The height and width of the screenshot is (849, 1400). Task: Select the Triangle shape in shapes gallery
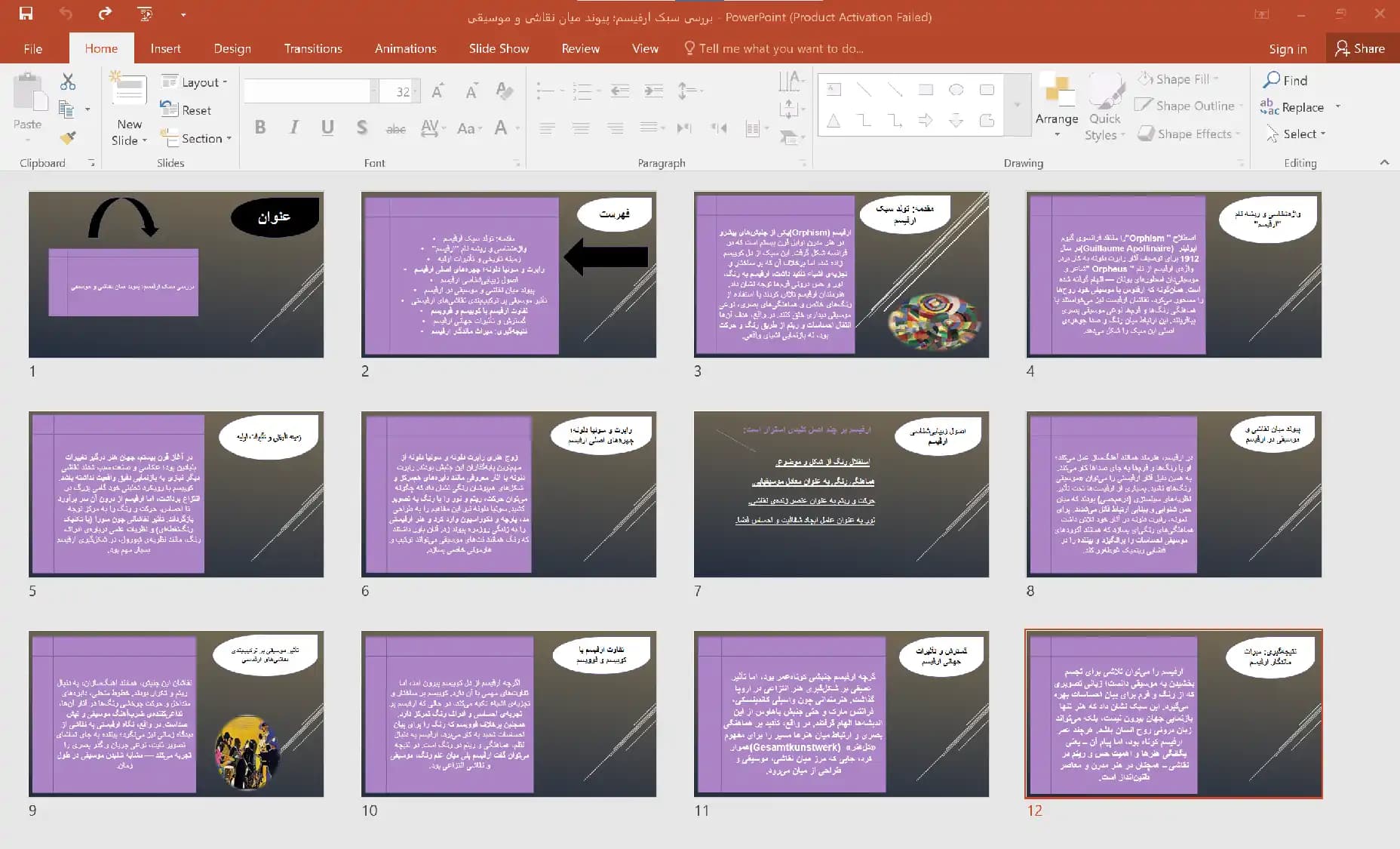834,121
